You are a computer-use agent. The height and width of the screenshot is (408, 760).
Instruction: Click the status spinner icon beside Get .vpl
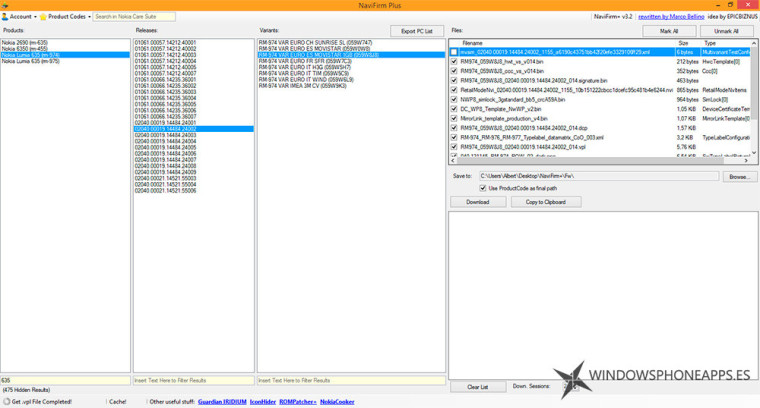click(6, 402)
